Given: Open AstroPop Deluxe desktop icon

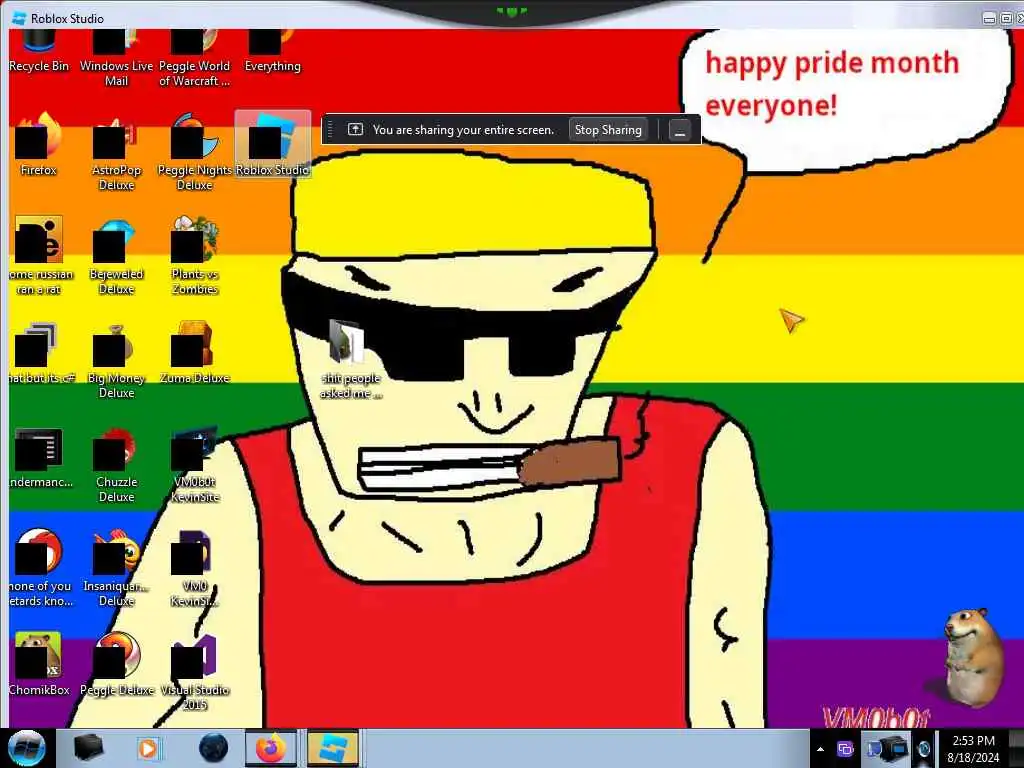Looking at the screenshot, I should point(116,153).
